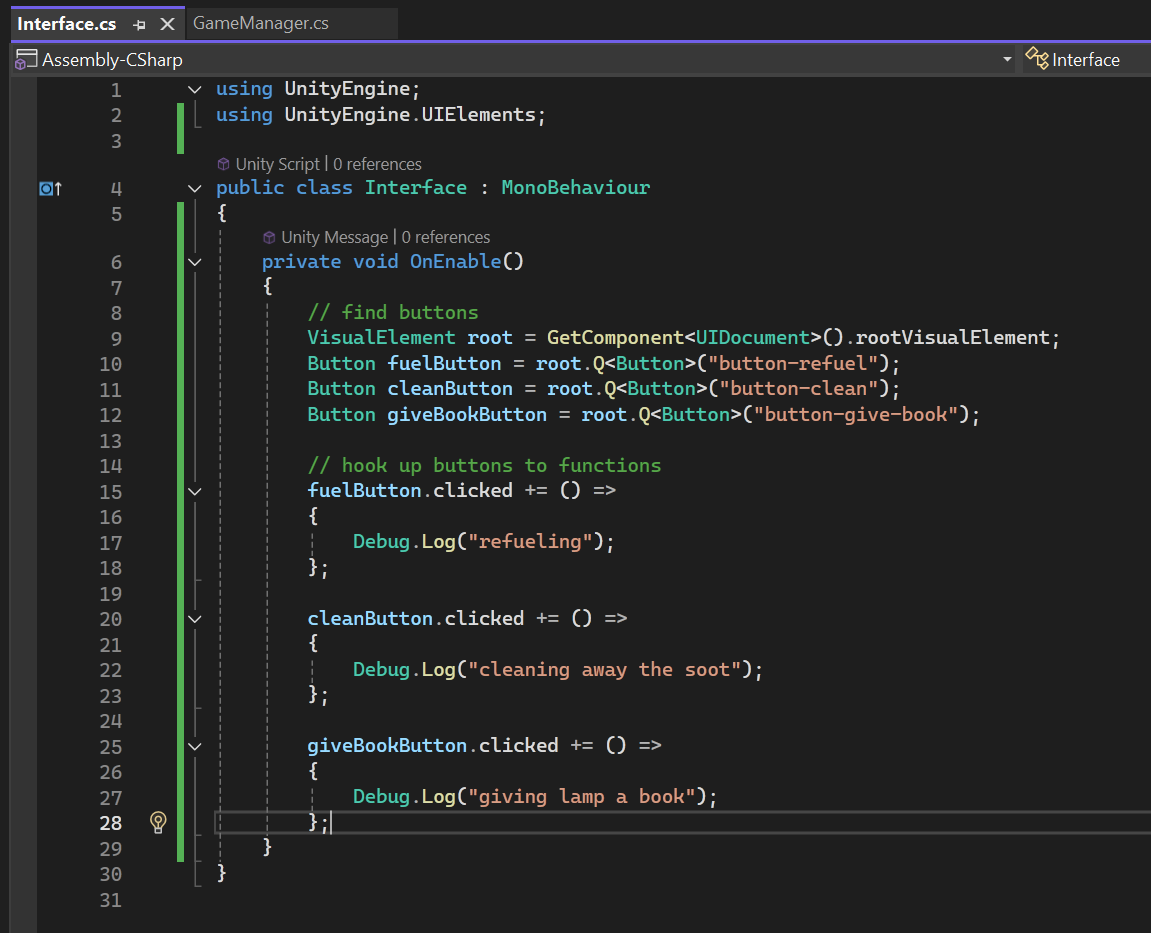Image resolution: width=1151 pixels, height=933 pixels.
Task: Click the Unity Message cube icon
Action: [269, 237]
